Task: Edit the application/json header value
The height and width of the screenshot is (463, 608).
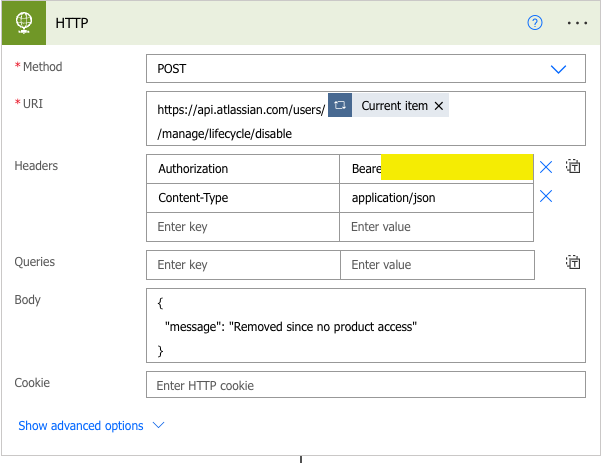Action: click(436, 198)
